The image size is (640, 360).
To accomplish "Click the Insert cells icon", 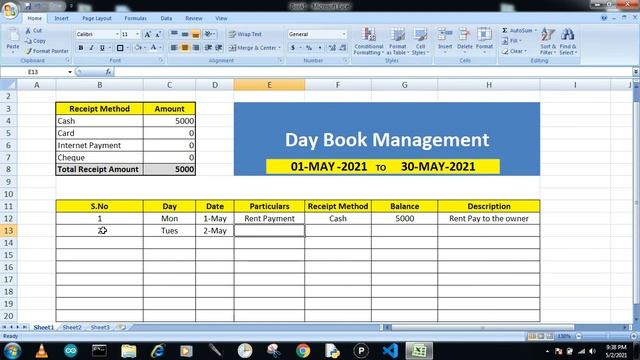I will 445,35.
